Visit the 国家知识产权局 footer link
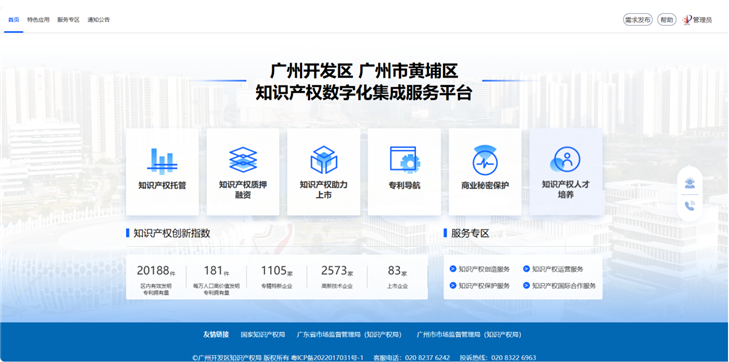 (x=263, y=335)
